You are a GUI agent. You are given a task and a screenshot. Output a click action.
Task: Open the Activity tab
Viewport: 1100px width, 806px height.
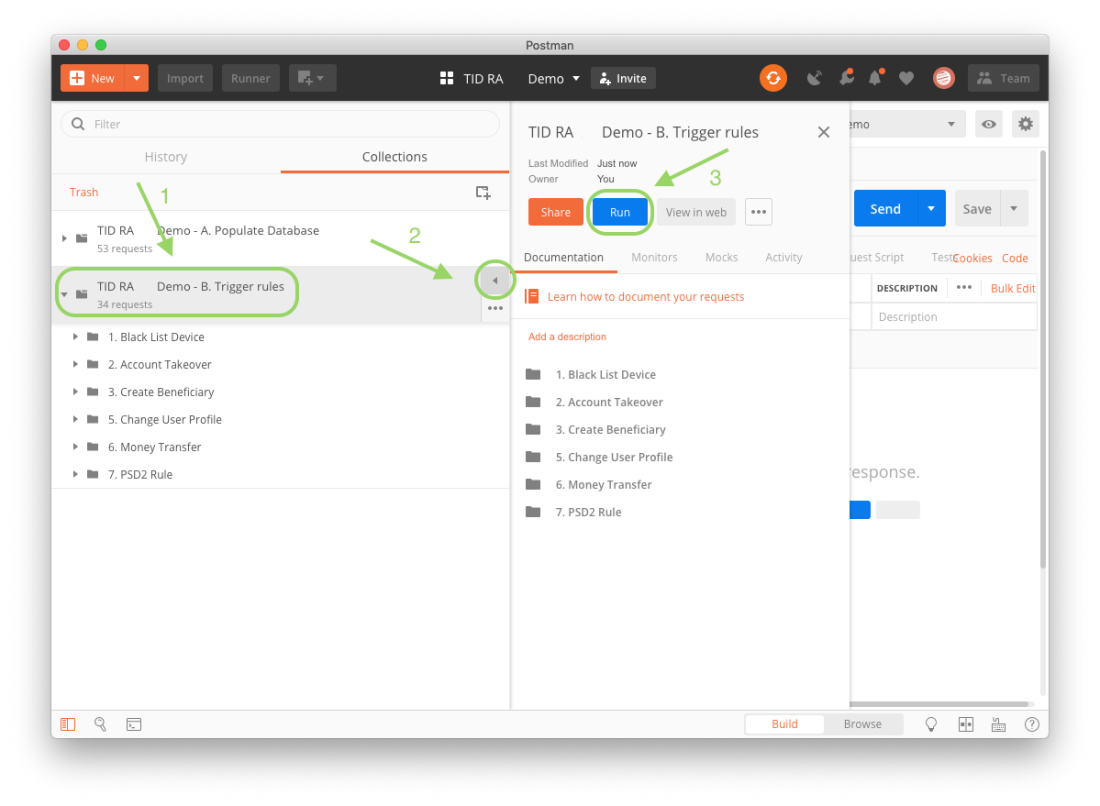(x=784, y=257)
